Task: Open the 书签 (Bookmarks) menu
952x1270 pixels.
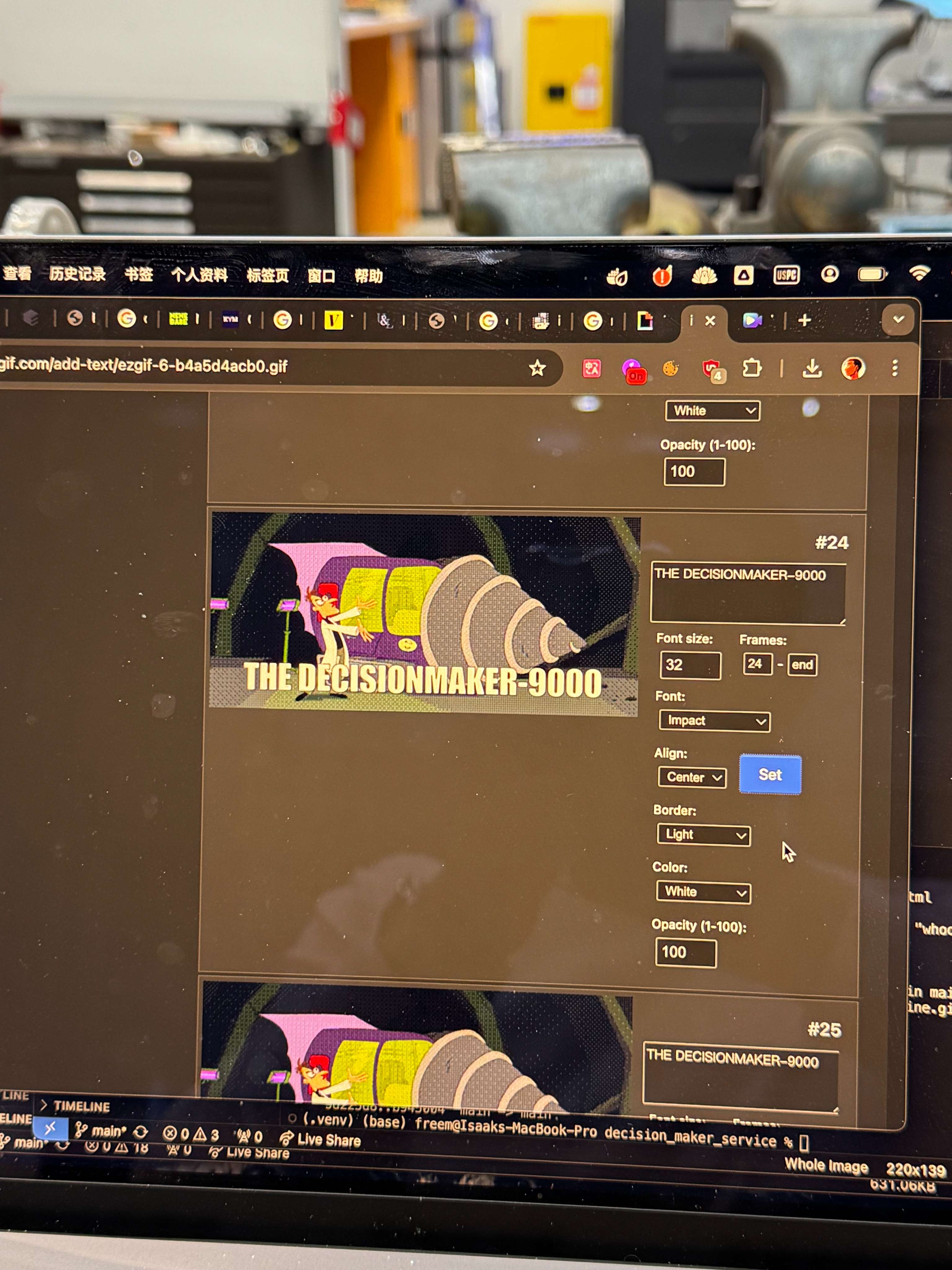Action: tap(139, 274)
